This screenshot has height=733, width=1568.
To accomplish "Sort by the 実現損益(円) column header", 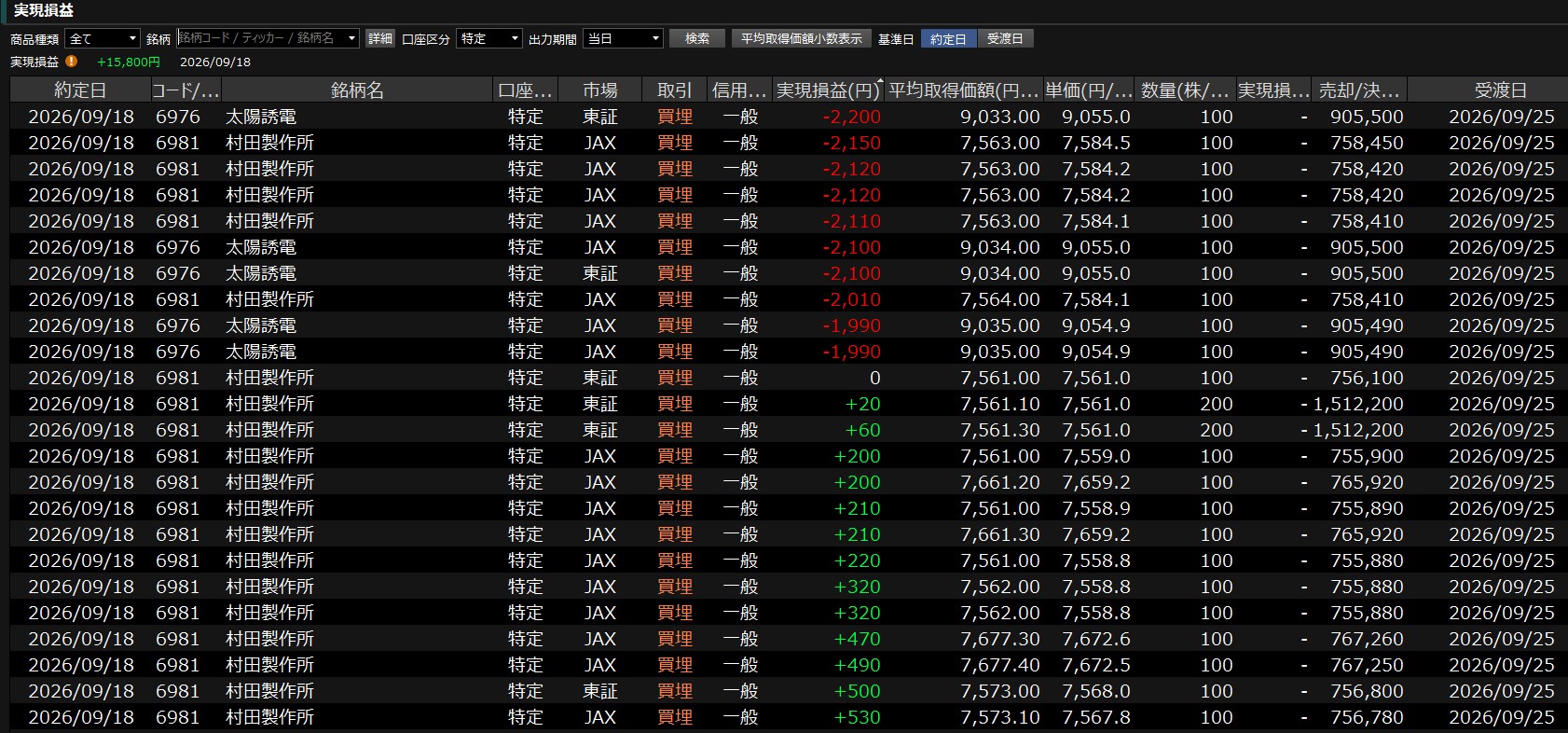I will [x=828, y=90].
